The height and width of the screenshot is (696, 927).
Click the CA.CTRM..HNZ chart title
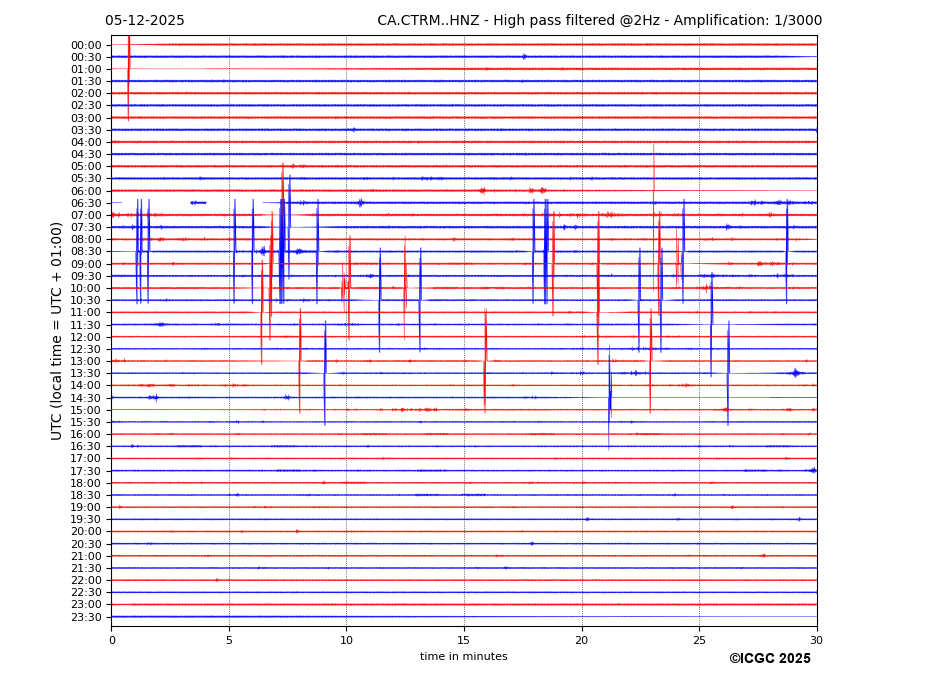[599, 21]
